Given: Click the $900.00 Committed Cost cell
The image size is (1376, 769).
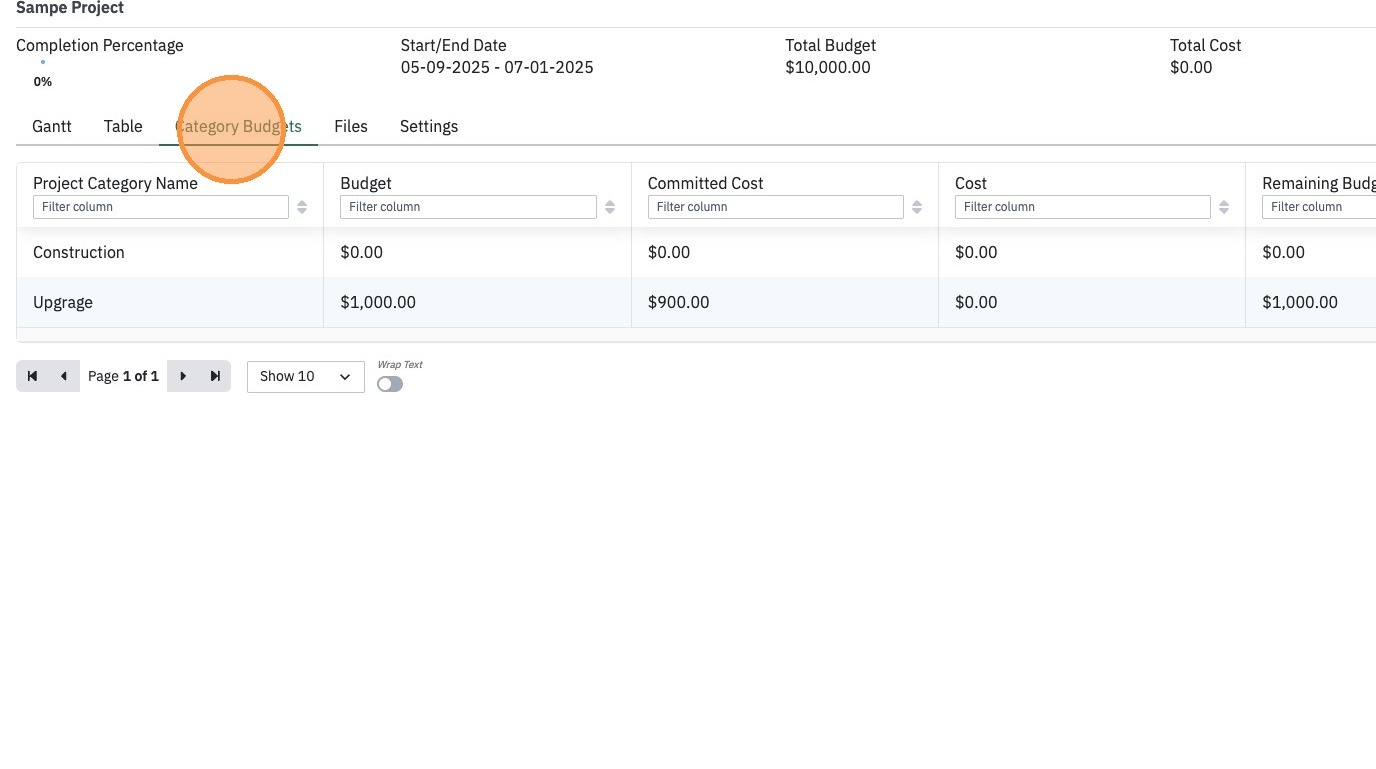Looking at the screenshot, I should point(679,302).
